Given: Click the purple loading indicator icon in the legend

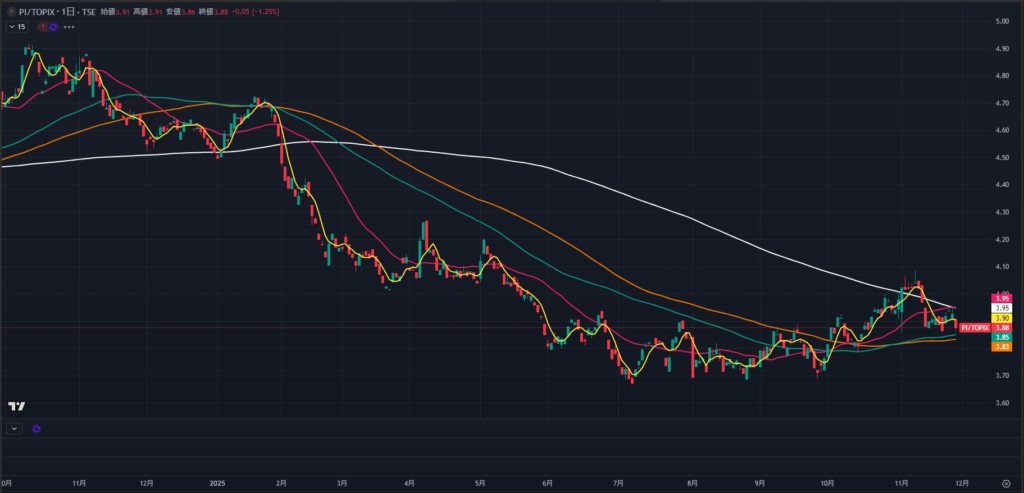Looking at the screenshot, I should pos(53,26).
